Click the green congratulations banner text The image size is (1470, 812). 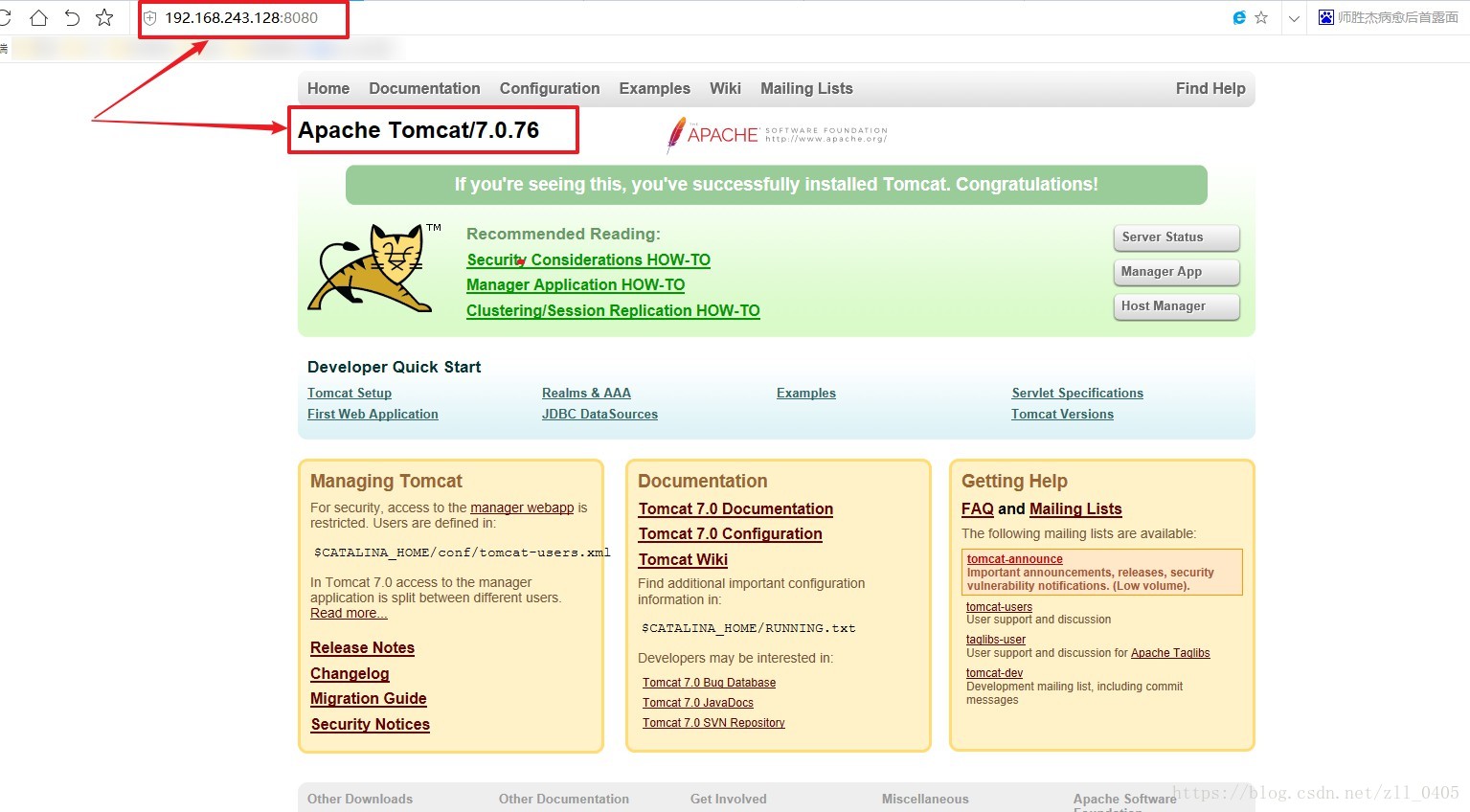click(x=777, y=185)
